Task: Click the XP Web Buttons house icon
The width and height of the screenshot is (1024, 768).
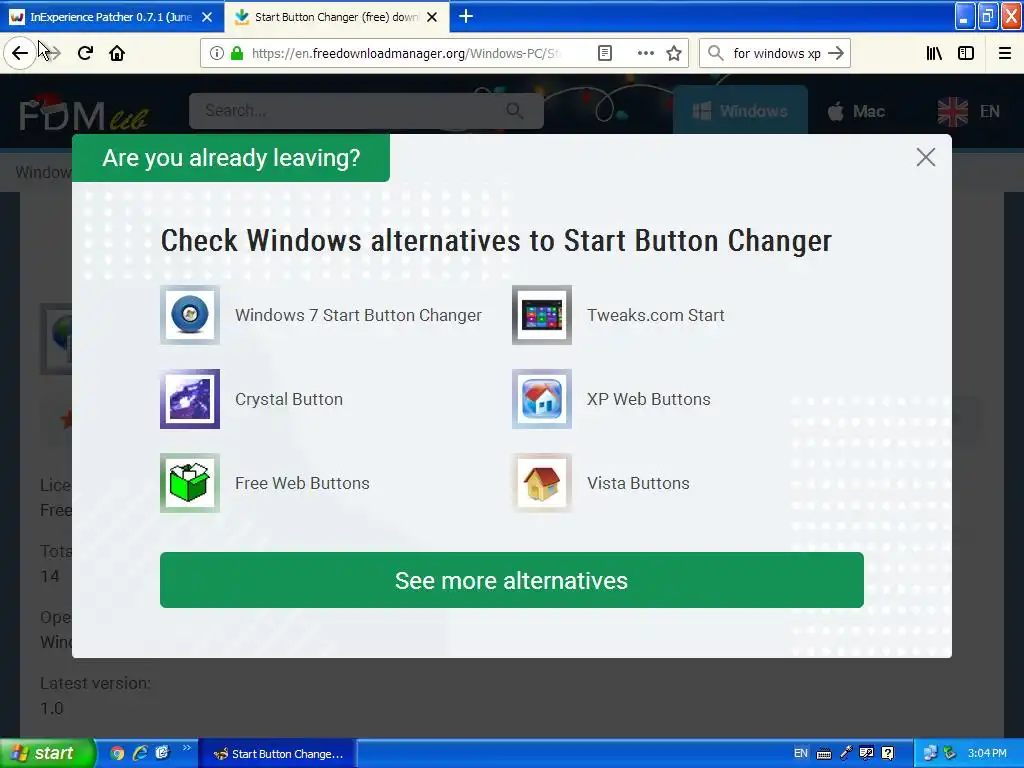Action: 541,399
